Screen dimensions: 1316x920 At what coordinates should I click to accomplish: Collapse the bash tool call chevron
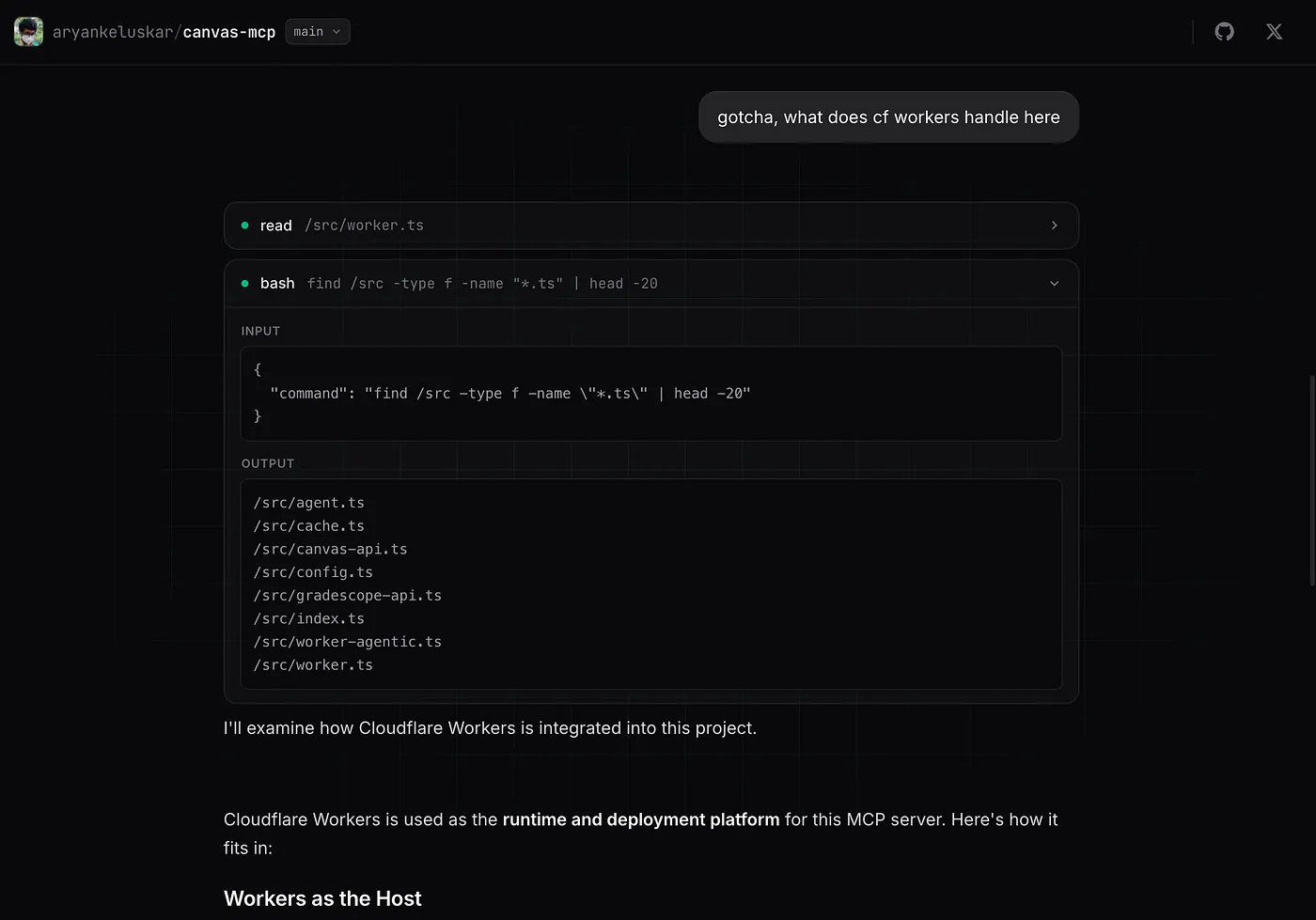point(1054,283)
